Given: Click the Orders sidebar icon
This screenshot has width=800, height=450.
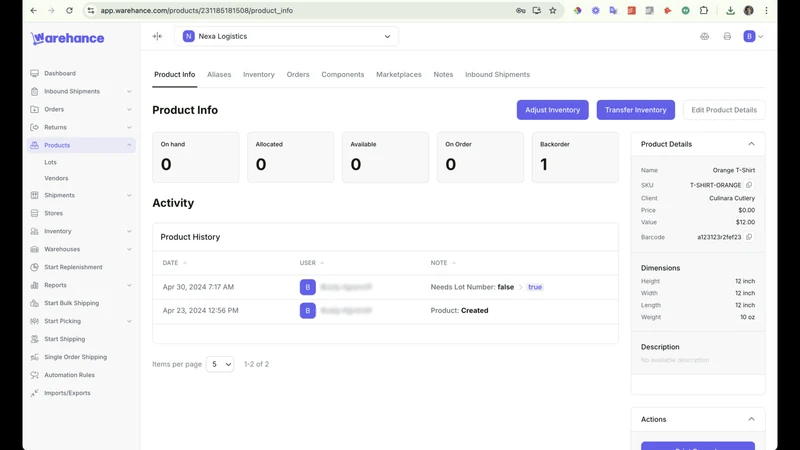Looking at the screenshot, I should click(x=34, y=109).
